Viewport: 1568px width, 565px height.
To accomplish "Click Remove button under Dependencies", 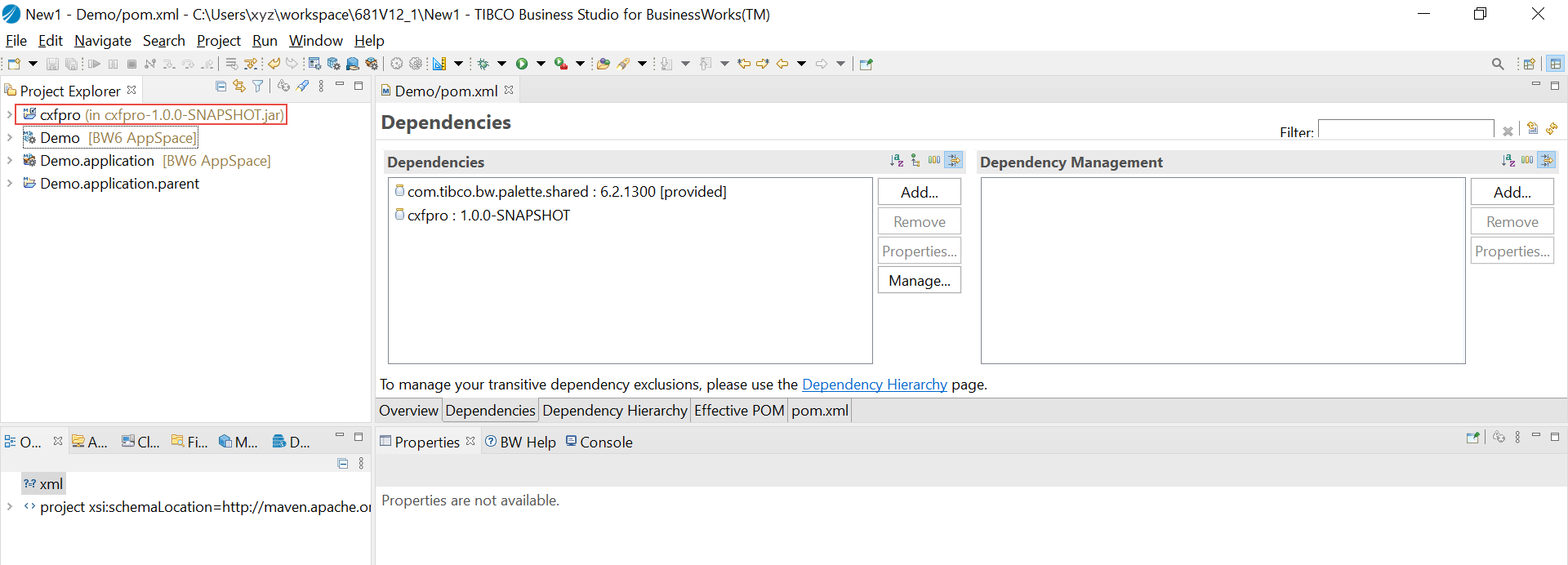I will (920, 221).
